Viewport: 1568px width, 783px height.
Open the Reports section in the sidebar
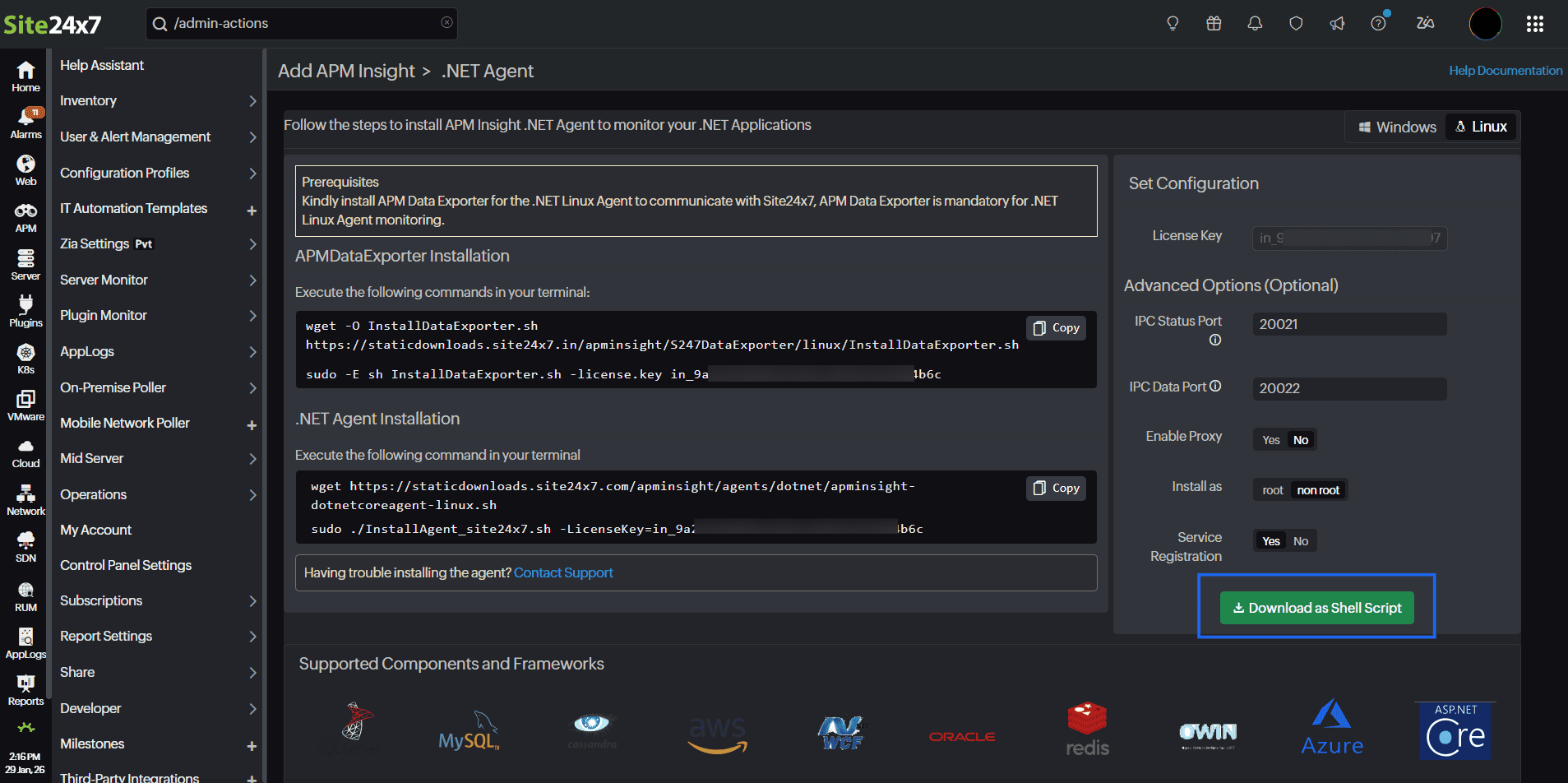pos(25,688)
